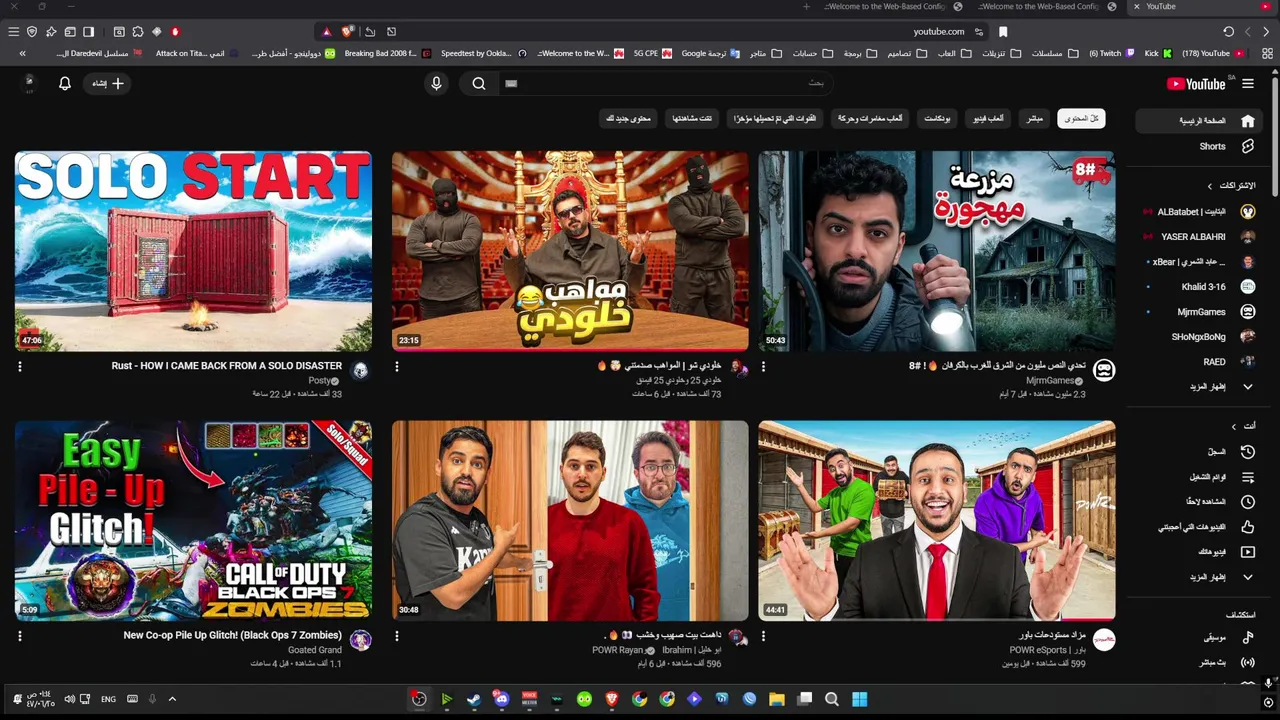This screenshot has height=720, width=1280.
Task: Focus the YouTube search (بحث) field
Action: pos(665,84)
